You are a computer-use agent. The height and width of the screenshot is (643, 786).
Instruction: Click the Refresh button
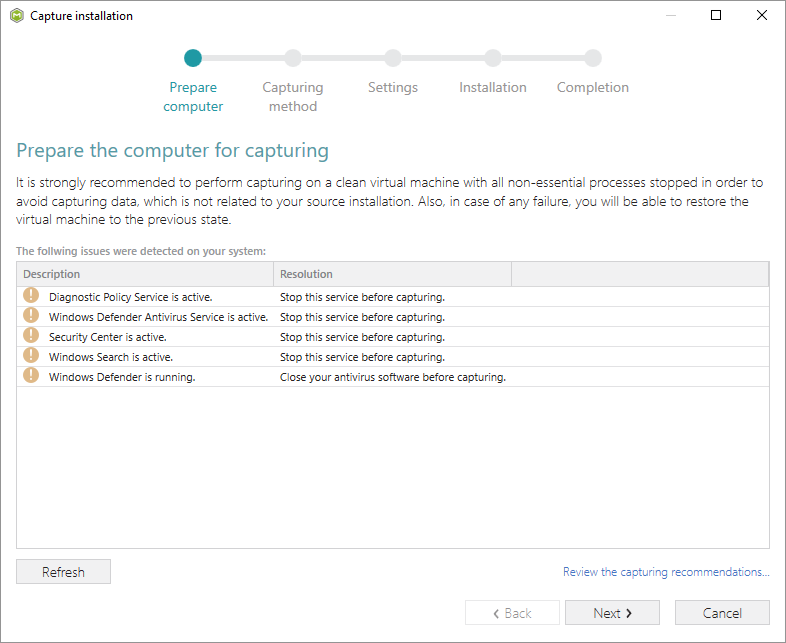point(63,572)
